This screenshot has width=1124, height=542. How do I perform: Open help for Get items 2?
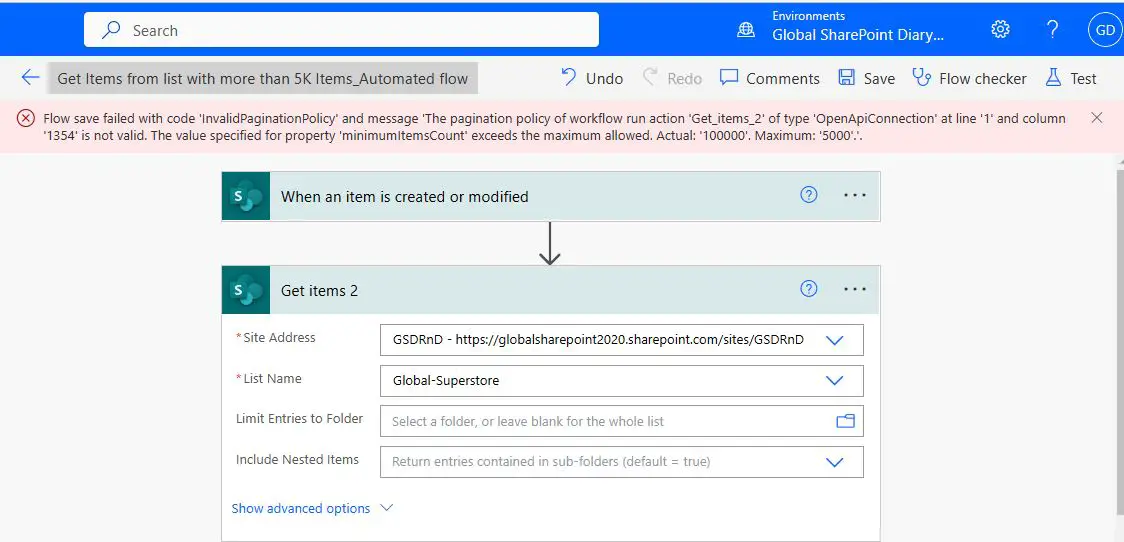click(809, 289)
